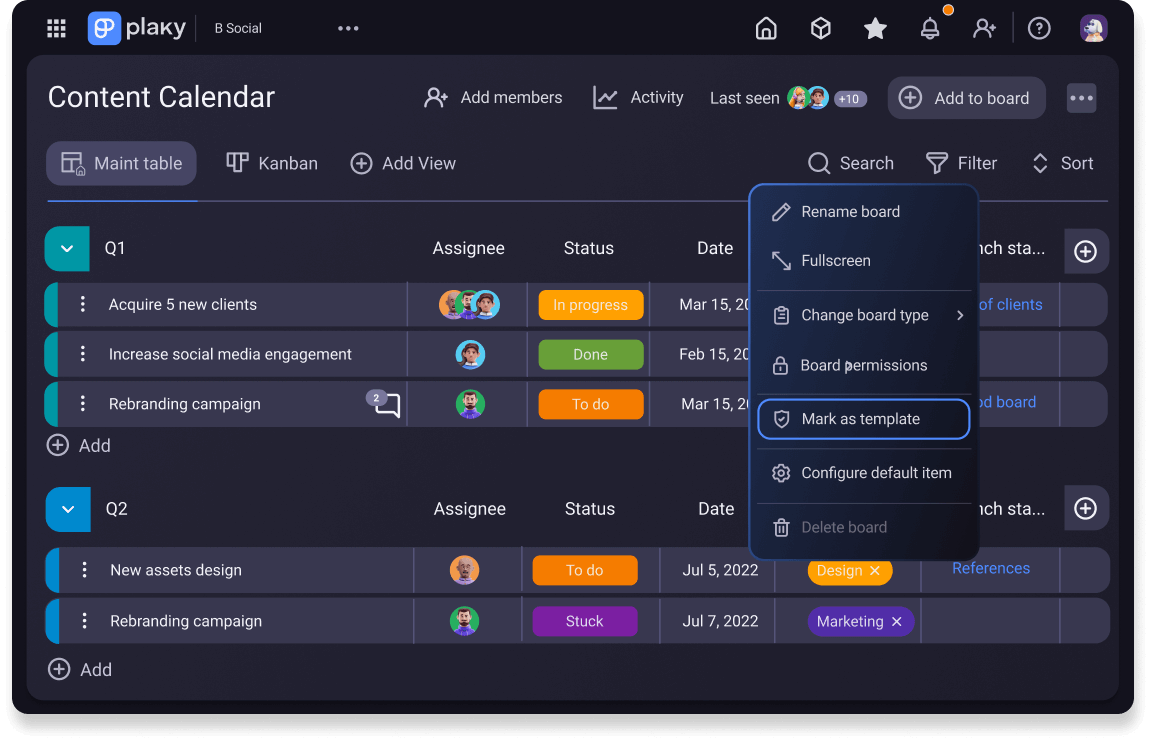Open comments bubble on Rebranding campaign
Image resolution: width=1150 pixels, height=741 pixels.
click(386, 405)
